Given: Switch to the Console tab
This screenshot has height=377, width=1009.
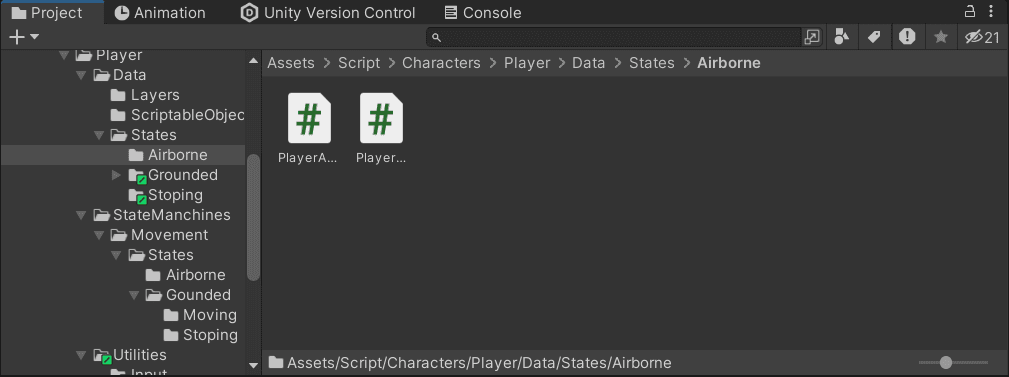Looking at the screenshot, I should pyautogui.click(x=483, y=13).
